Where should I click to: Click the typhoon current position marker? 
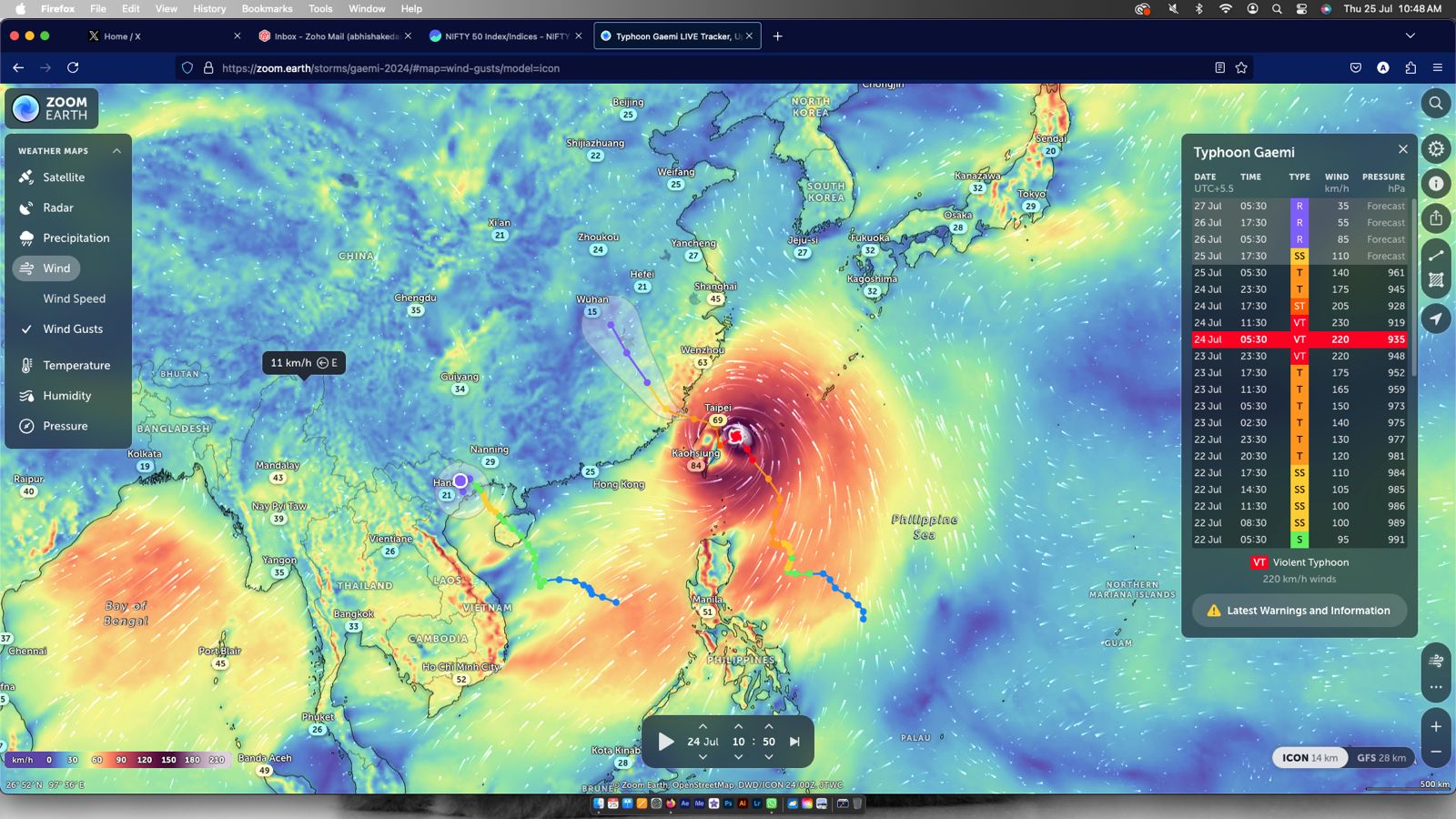[735, 437]
